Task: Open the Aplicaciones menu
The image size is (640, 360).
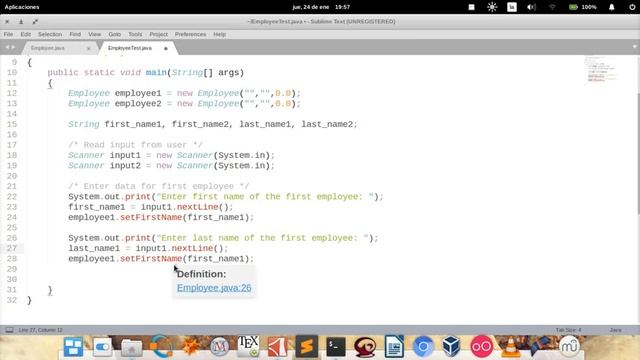Action: tap(22, 7)
